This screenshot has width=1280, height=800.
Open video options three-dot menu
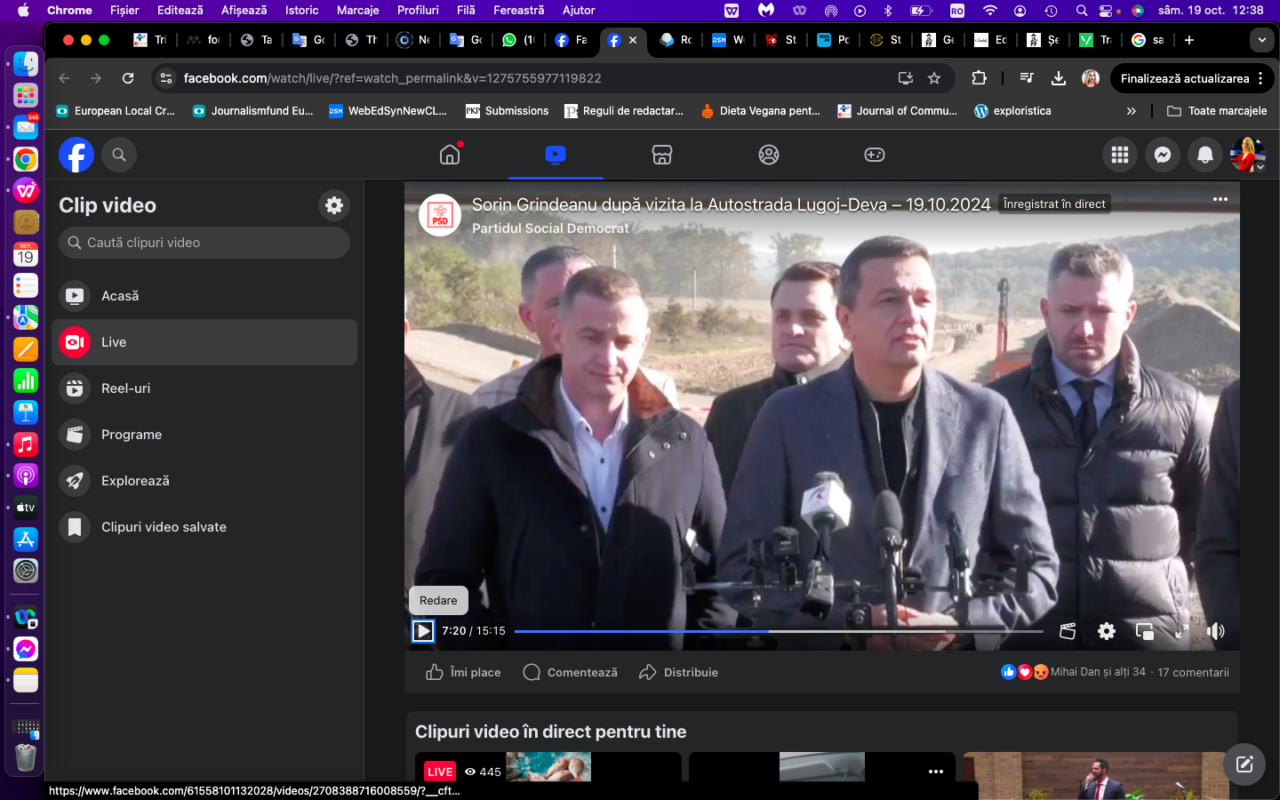(x=1220, y=199)
